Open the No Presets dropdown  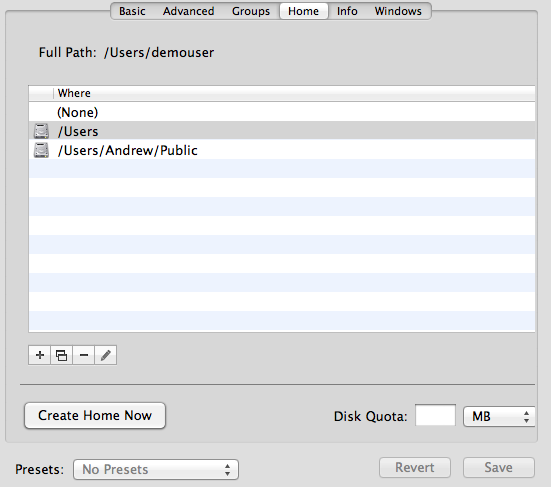pos(156,469)
